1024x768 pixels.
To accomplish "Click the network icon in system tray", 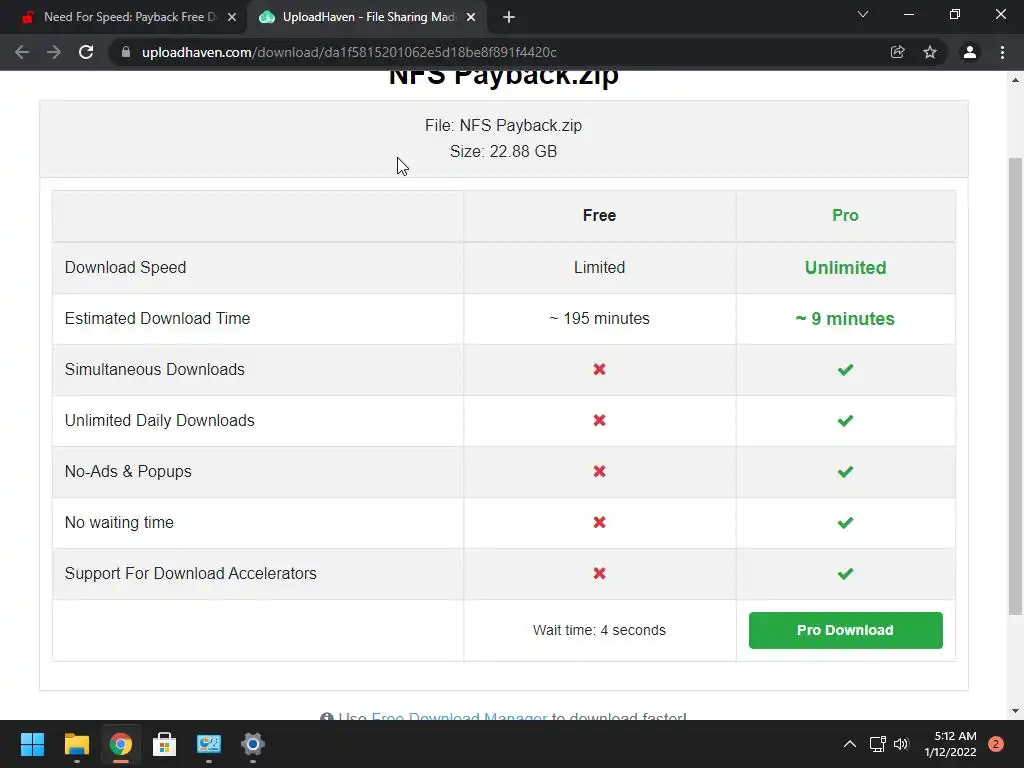I will click(x=878, y=744).
